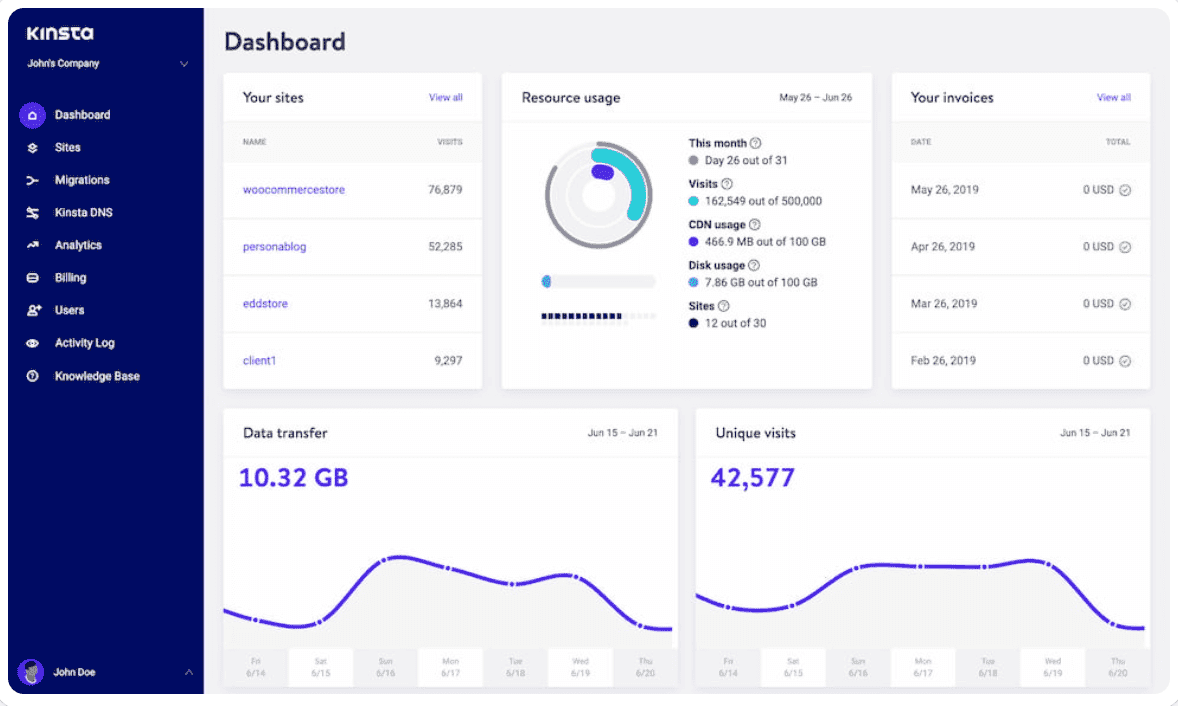The width and height of the screenshot is (1178, 706).
Task: Switch to Sat 6/15 on Data transfer chart
Action: click(320, 667)
